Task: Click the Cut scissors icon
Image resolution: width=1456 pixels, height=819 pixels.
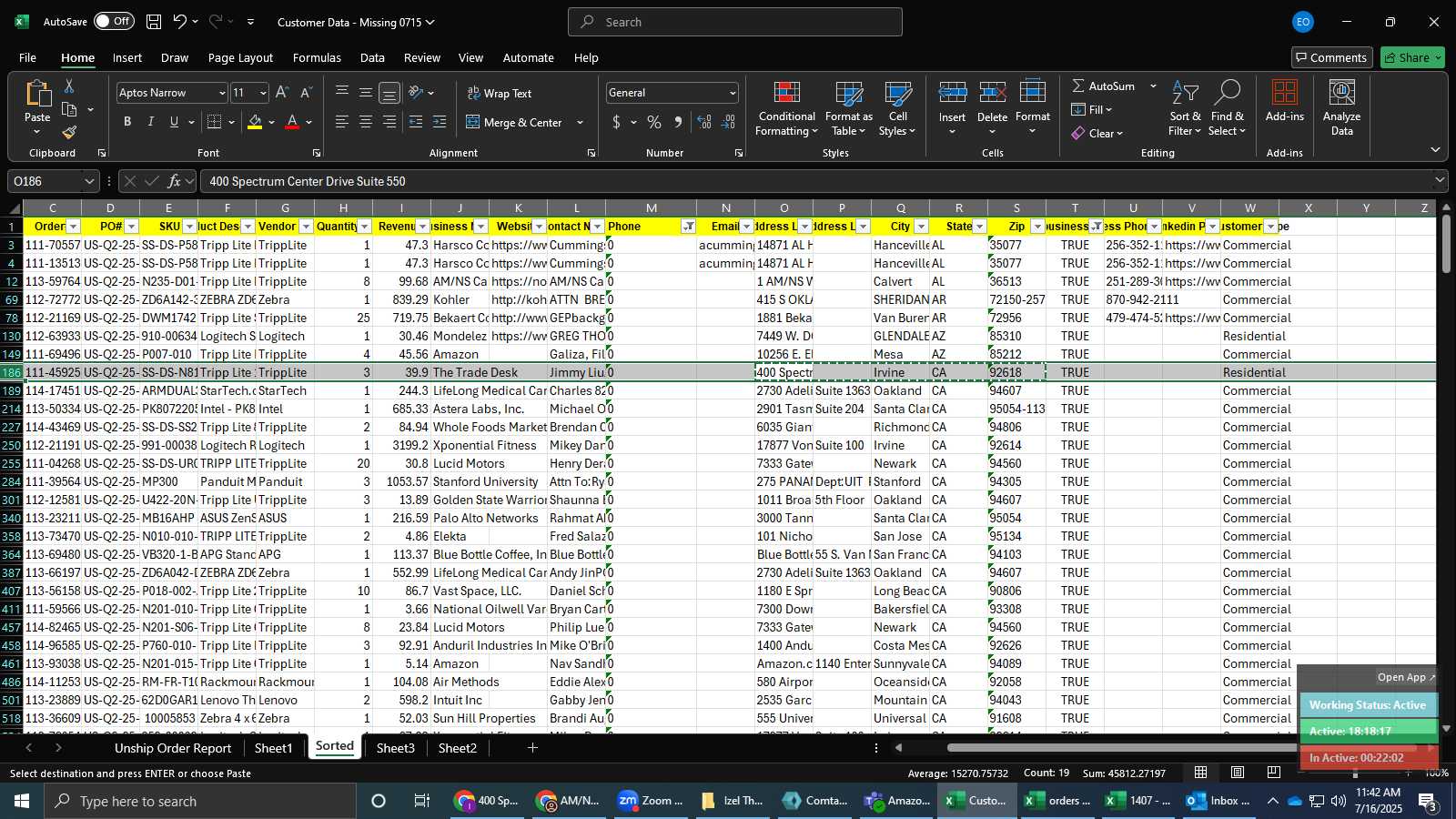Action: (x=68, y=86)
